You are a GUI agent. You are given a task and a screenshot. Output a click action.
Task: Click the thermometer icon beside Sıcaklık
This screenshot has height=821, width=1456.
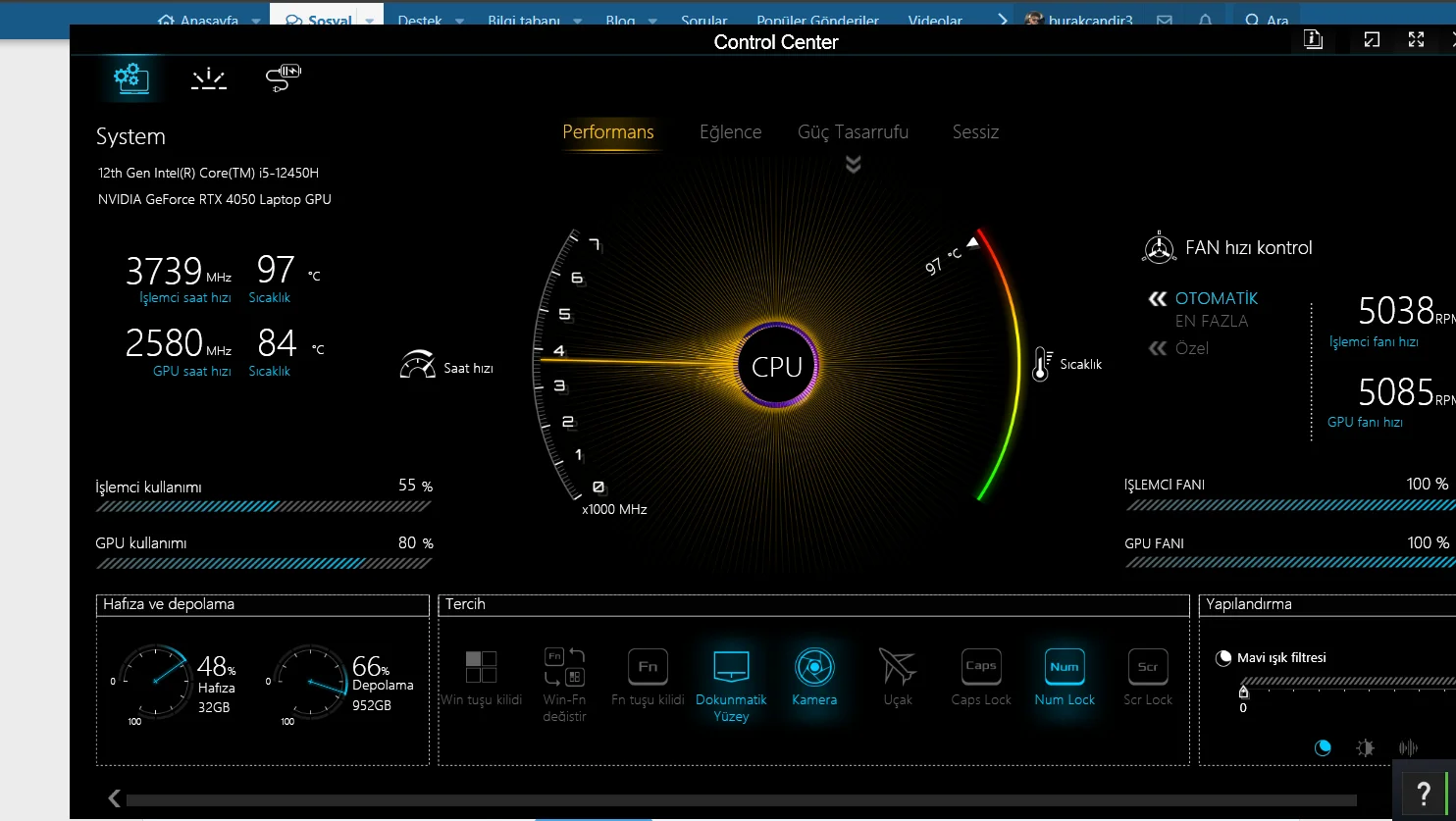tap(1042, 364)
